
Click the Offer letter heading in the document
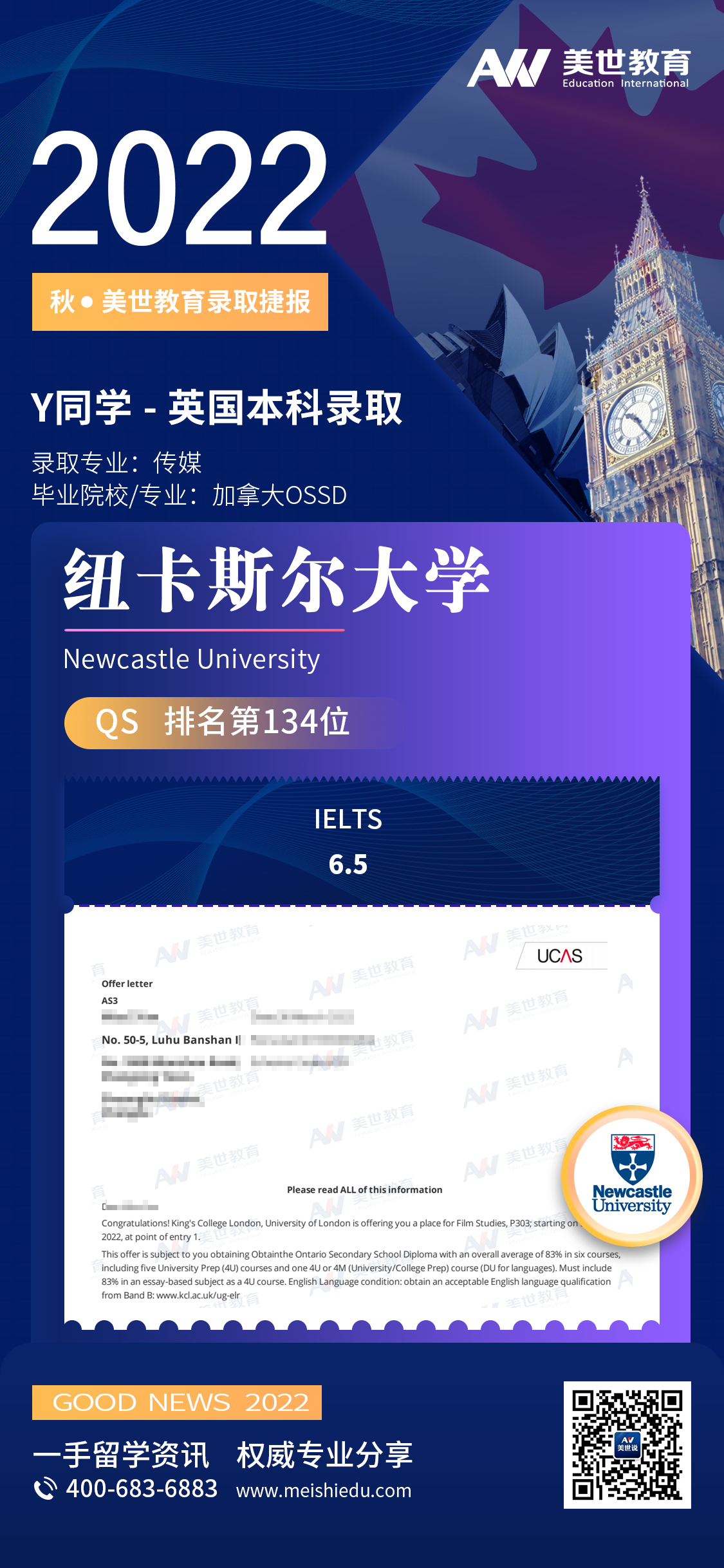coord(127,984)
